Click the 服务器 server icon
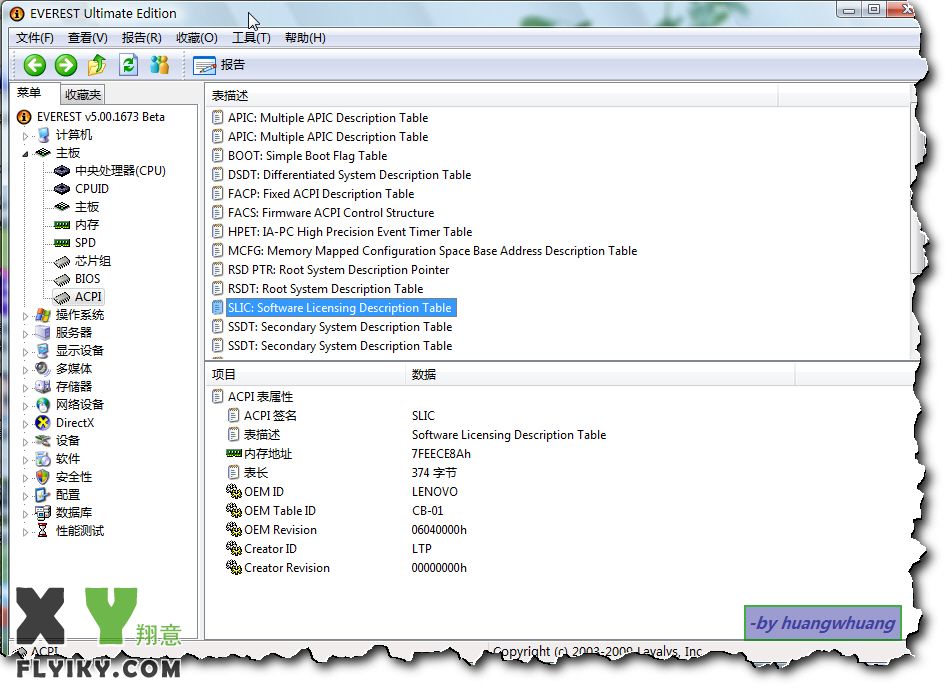Viewport: 951px width, 689px height. point(42,333)
